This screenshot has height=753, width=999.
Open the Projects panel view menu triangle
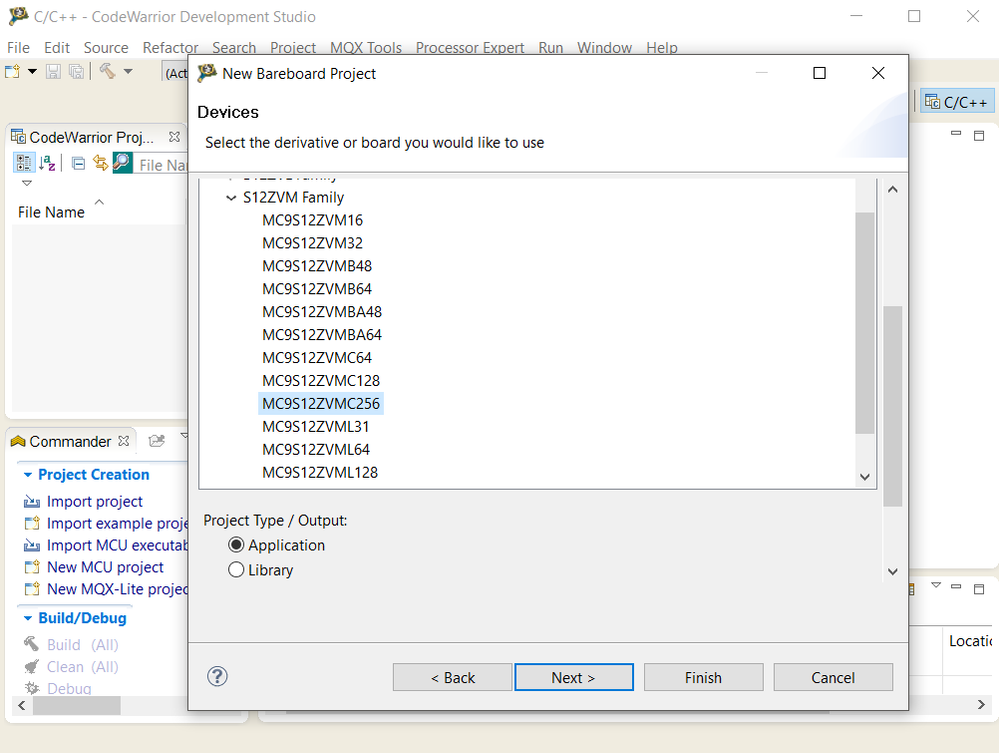coord(27,183)
